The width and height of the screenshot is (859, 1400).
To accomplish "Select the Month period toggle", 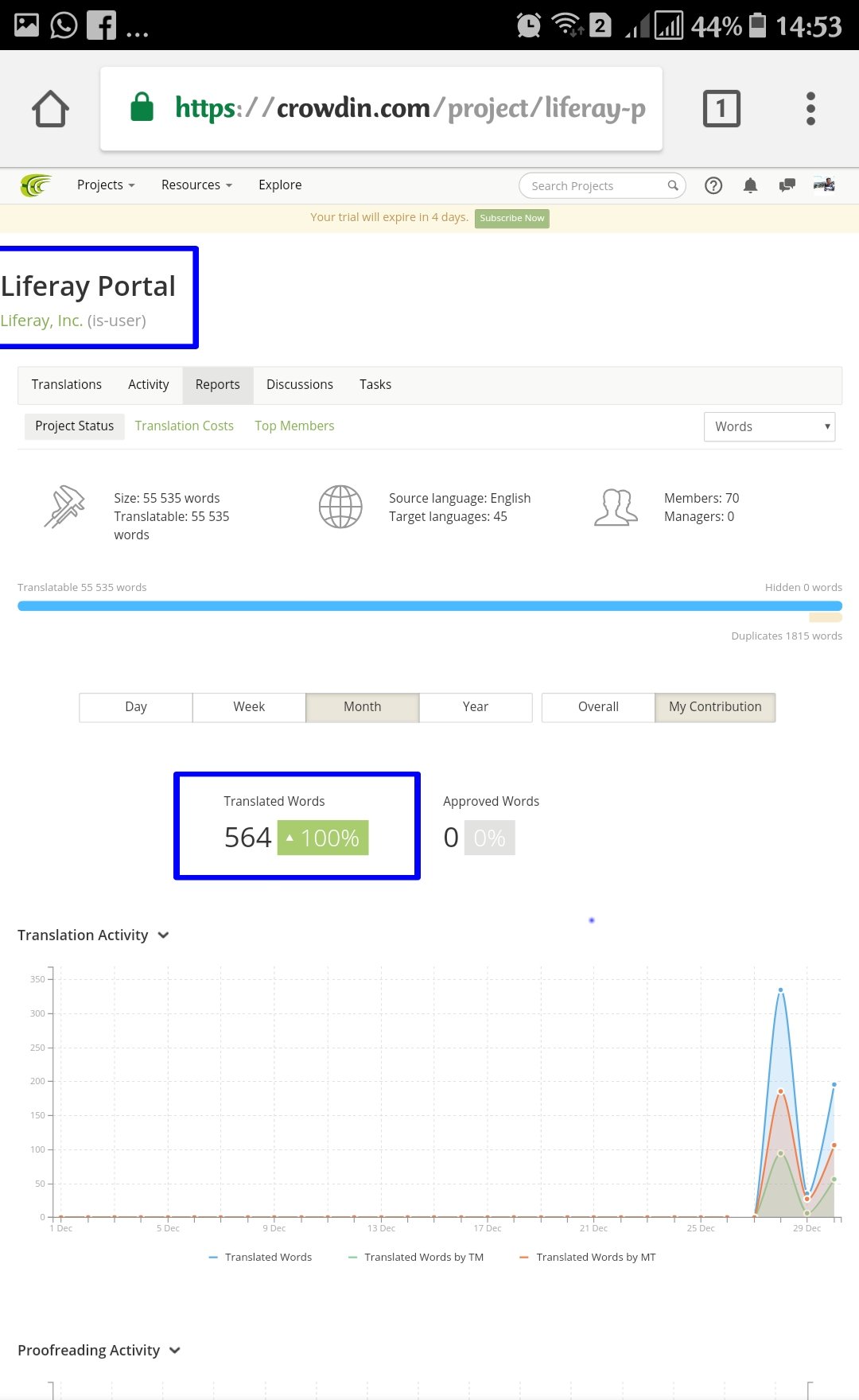I will pyautogui.click(x=363, y=707).
